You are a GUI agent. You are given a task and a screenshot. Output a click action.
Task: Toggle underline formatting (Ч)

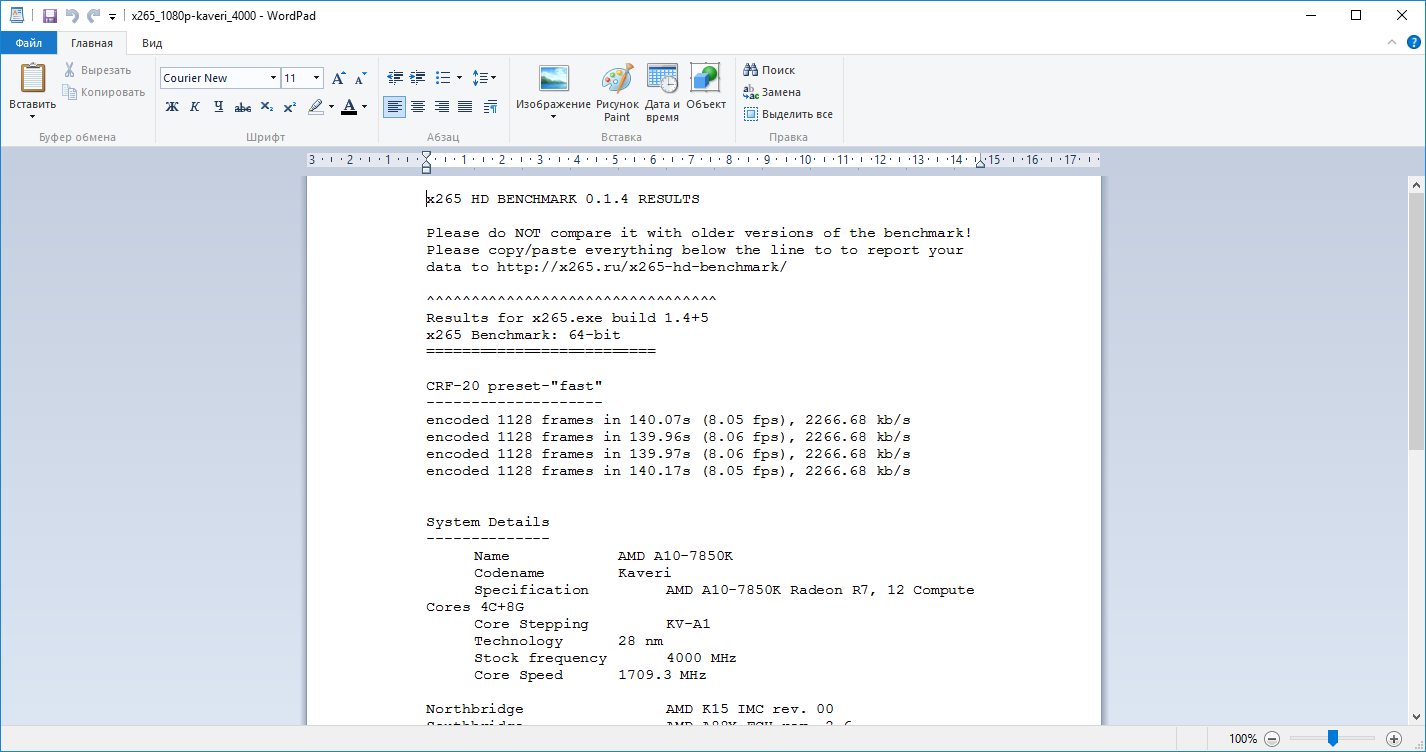[218, 107]
